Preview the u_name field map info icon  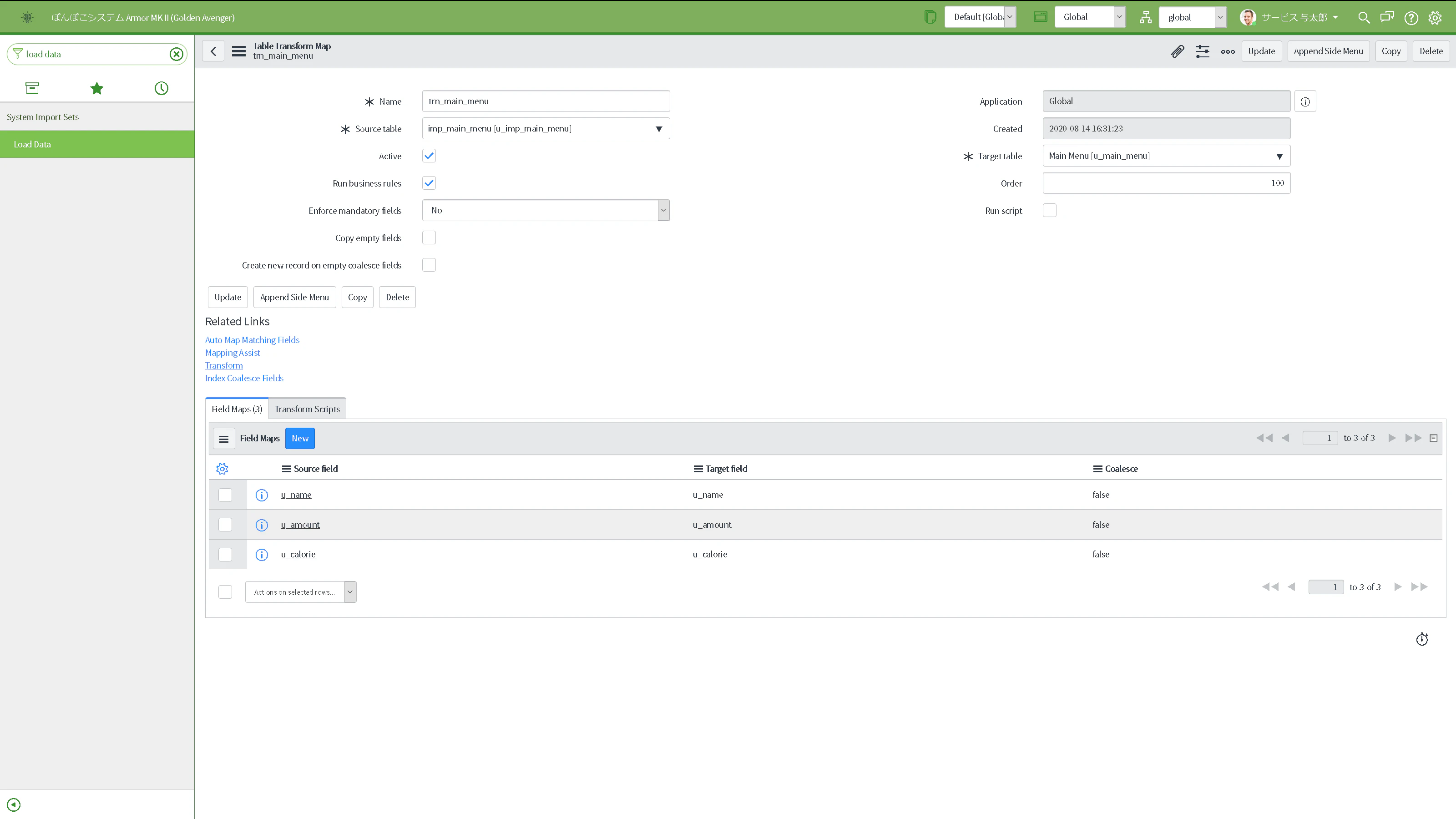(x=262, y=495)
